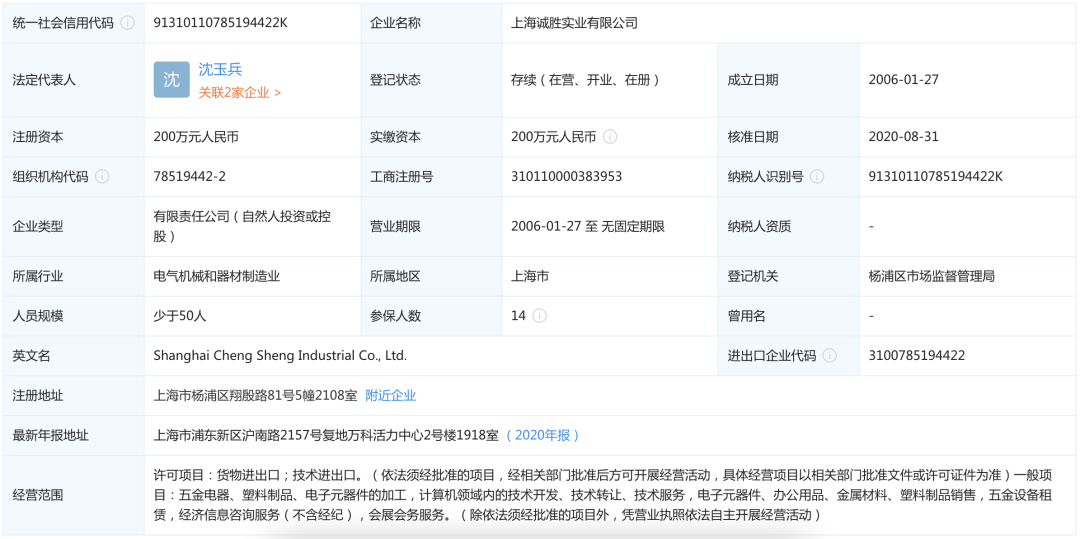Open 附近企业 link after registered address
Image resolution: width=1080 pixels, height=539 pixels.
pyautogui.click(x=391, y=396)
